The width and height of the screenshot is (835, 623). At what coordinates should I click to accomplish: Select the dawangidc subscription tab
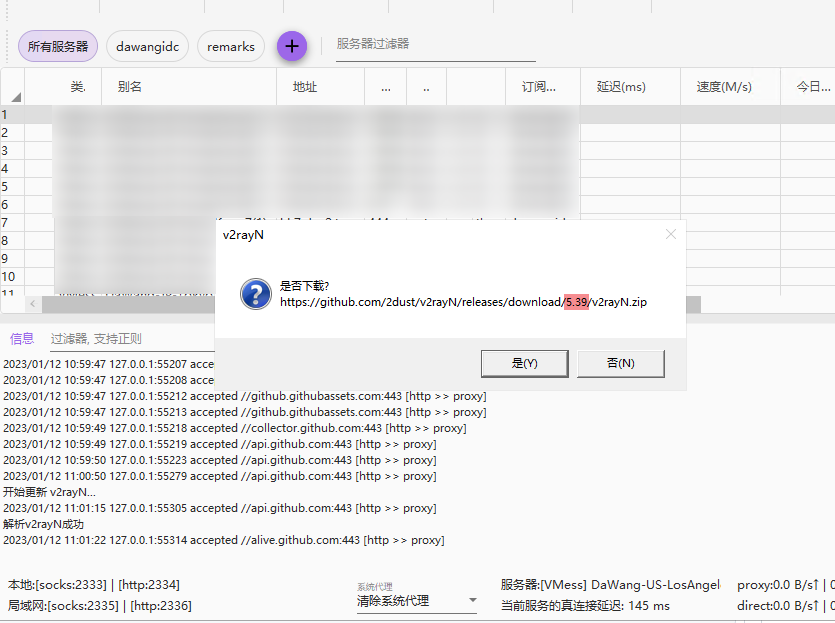coord(148,46)
